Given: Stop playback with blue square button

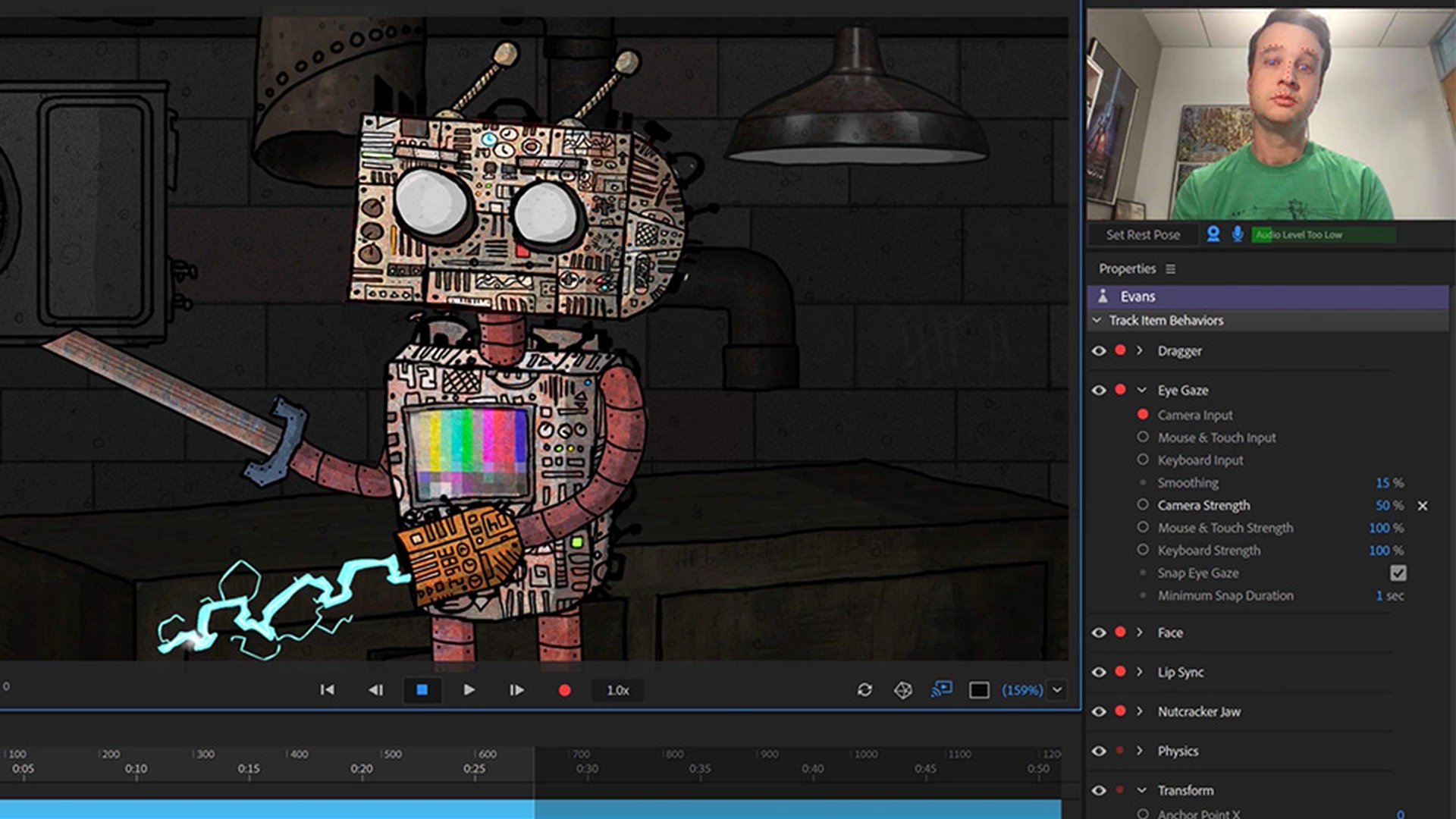Looking at the screenshot, I should tap(422, 690).
